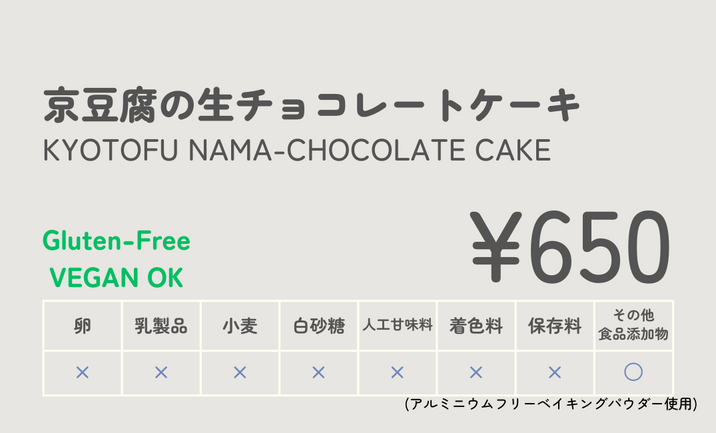
Task: Click the × mark under 着色料
Action: (476, 373)
